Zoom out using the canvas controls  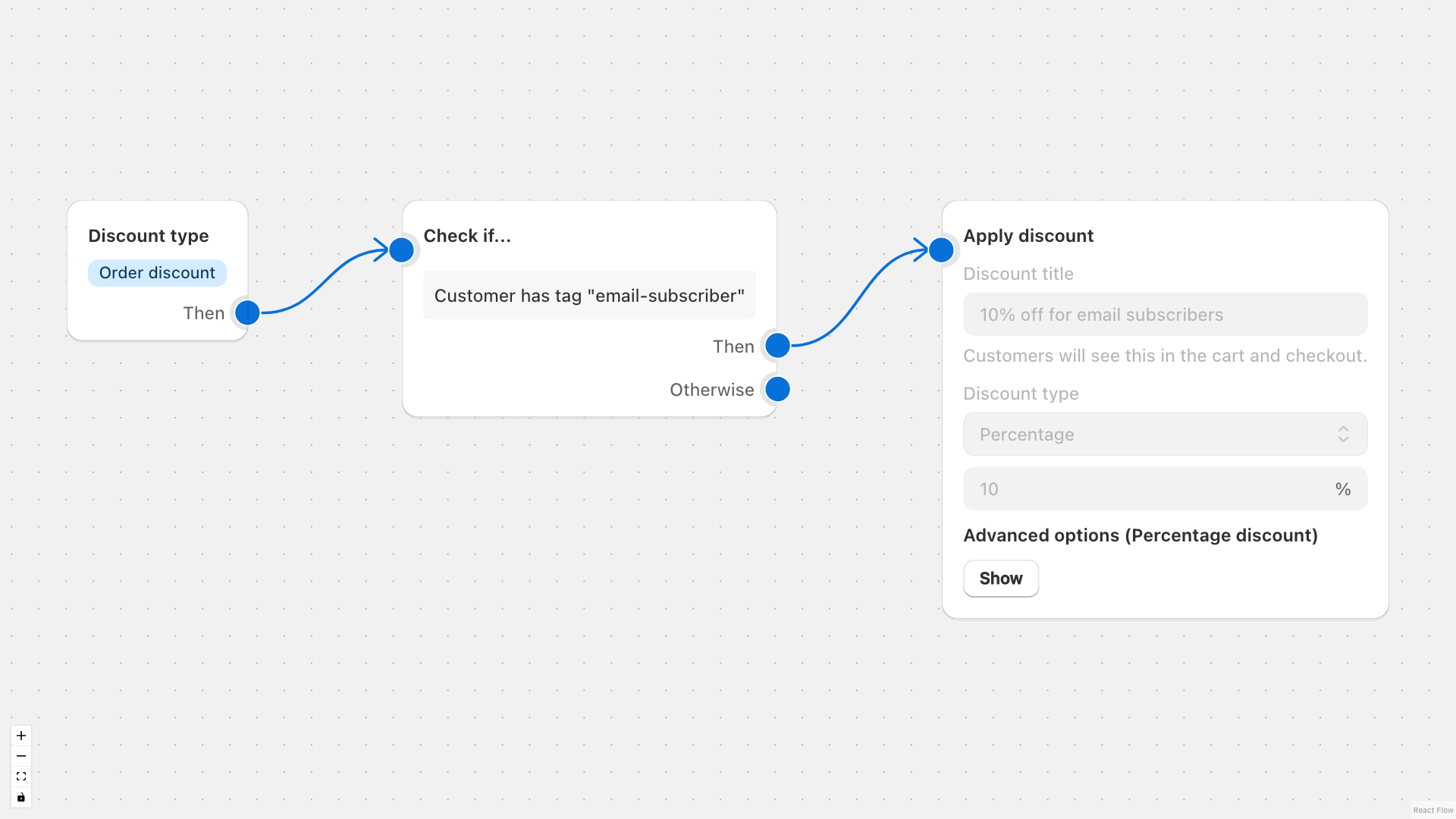tap(20, 755)
